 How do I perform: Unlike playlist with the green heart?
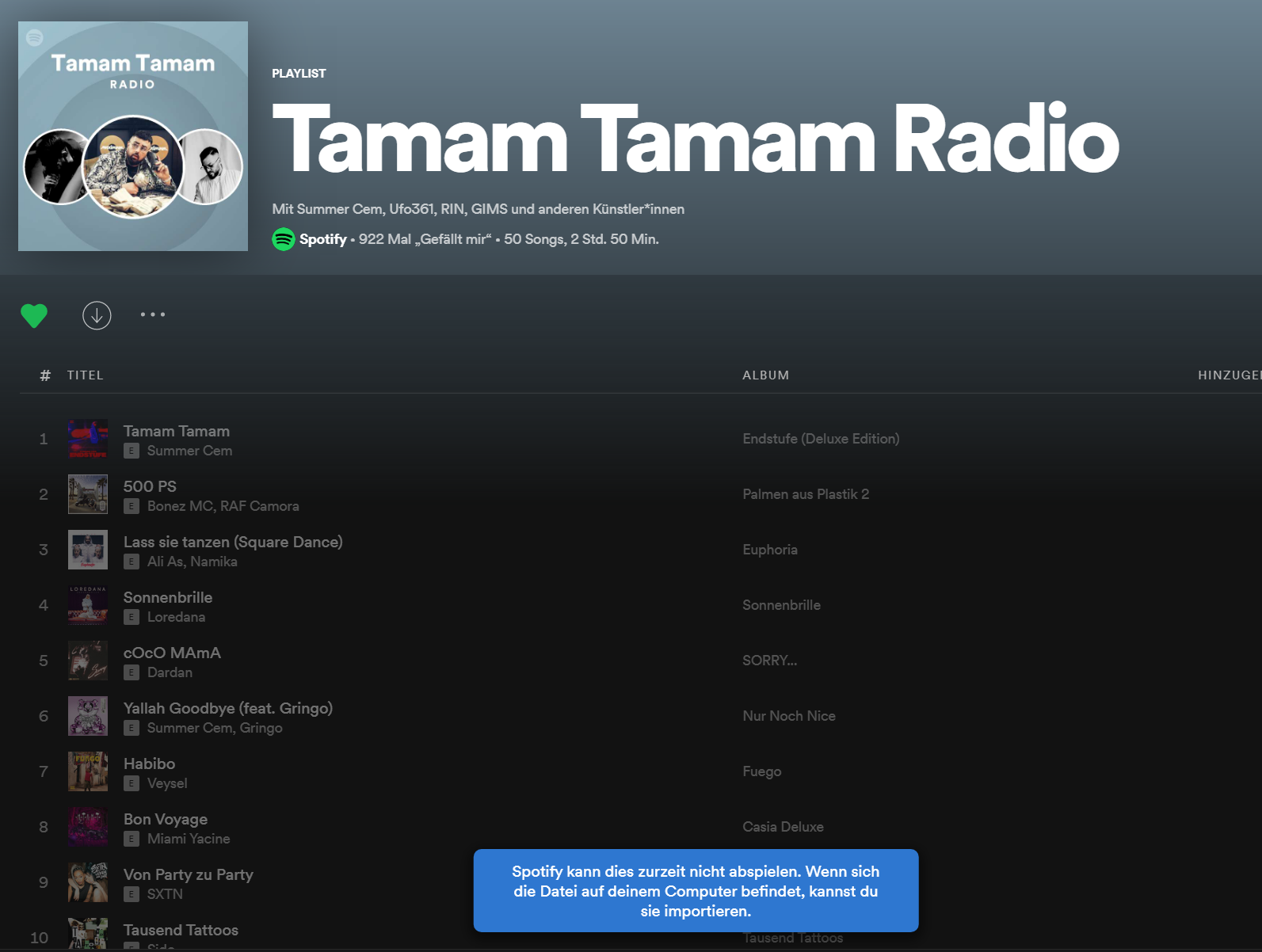34,315
